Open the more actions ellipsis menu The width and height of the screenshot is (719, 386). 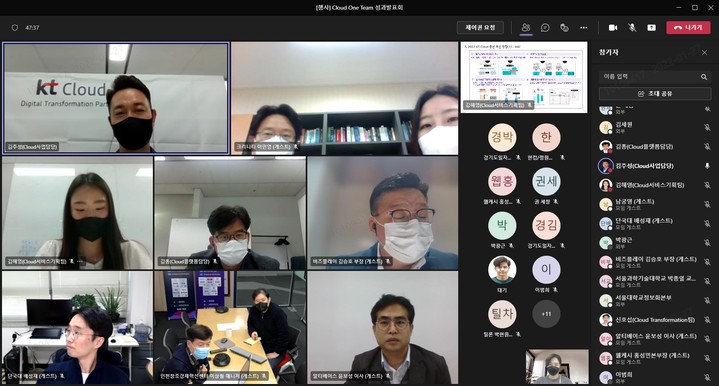point(583,28)
